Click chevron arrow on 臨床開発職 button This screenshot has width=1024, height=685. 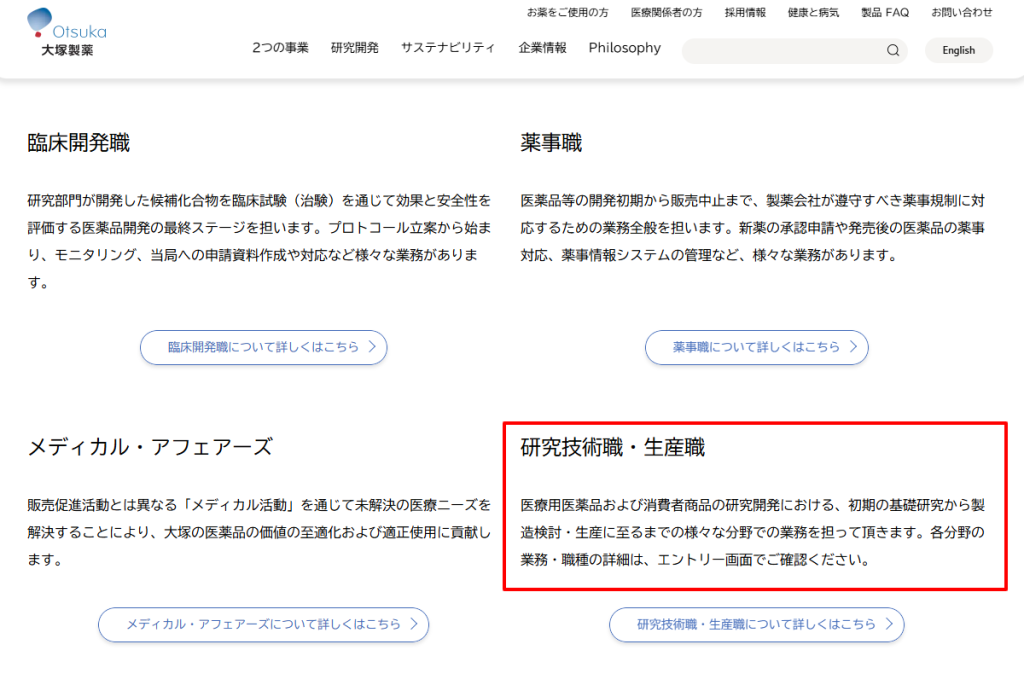[x=372, y=347]
